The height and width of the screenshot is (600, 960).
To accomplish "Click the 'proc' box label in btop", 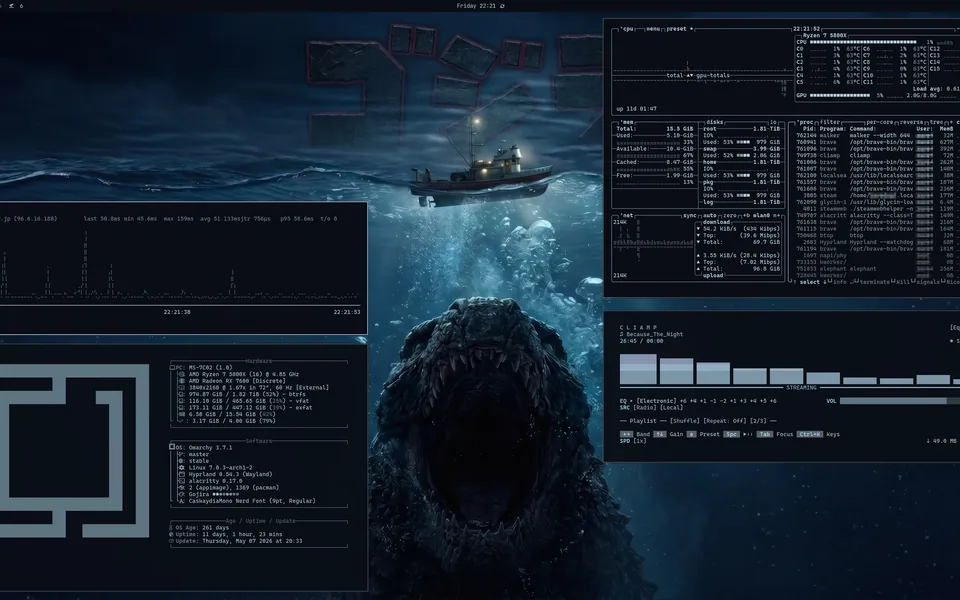I will point(806,122).
